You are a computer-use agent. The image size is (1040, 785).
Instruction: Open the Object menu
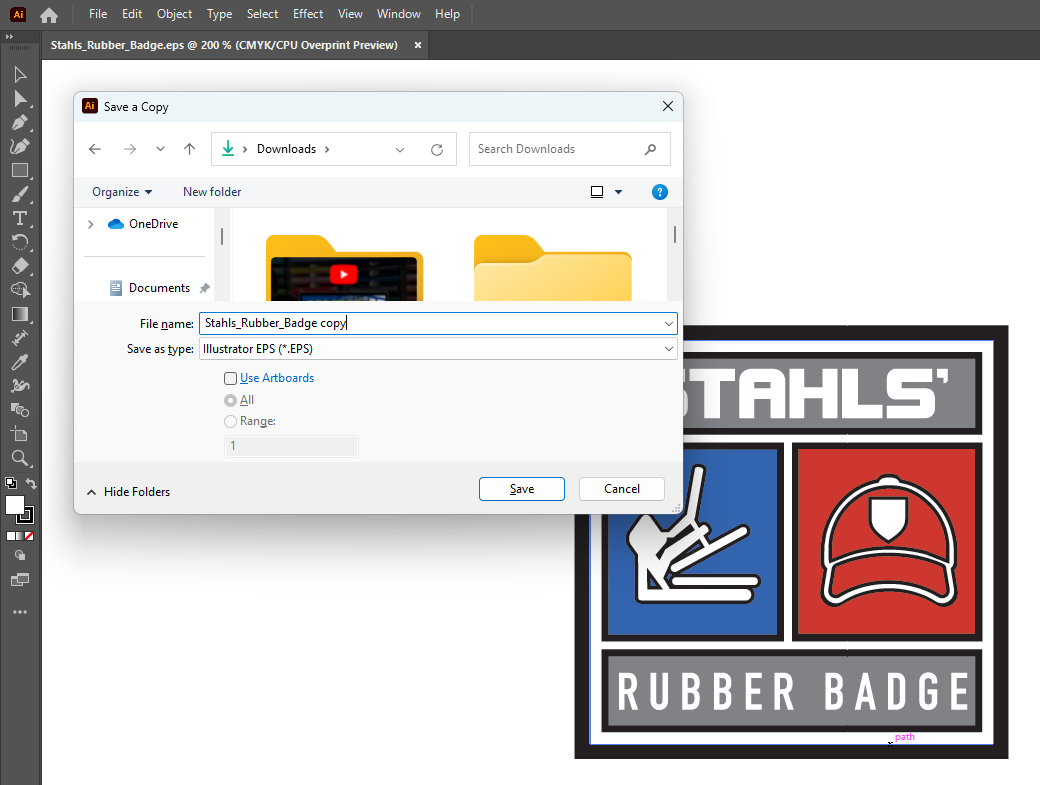point(174,14)
